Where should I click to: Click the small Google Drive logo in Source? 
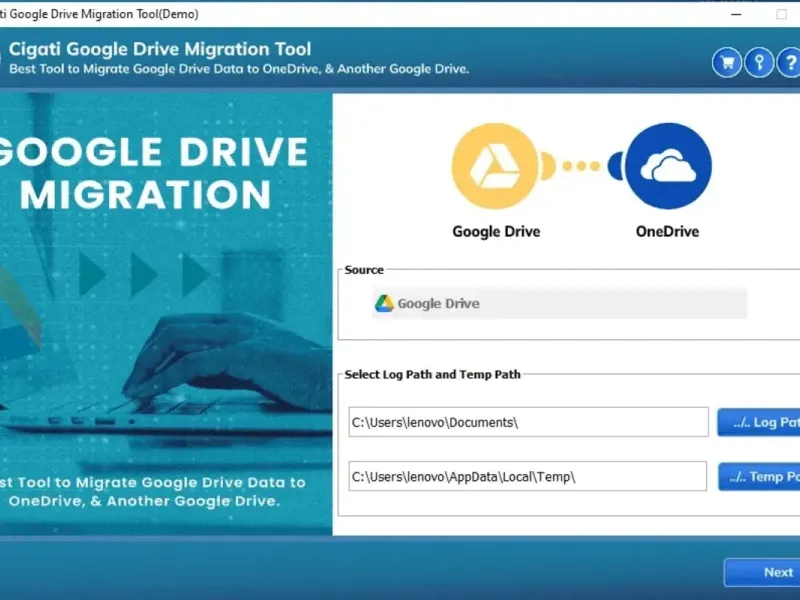click(x=384, y=304)
